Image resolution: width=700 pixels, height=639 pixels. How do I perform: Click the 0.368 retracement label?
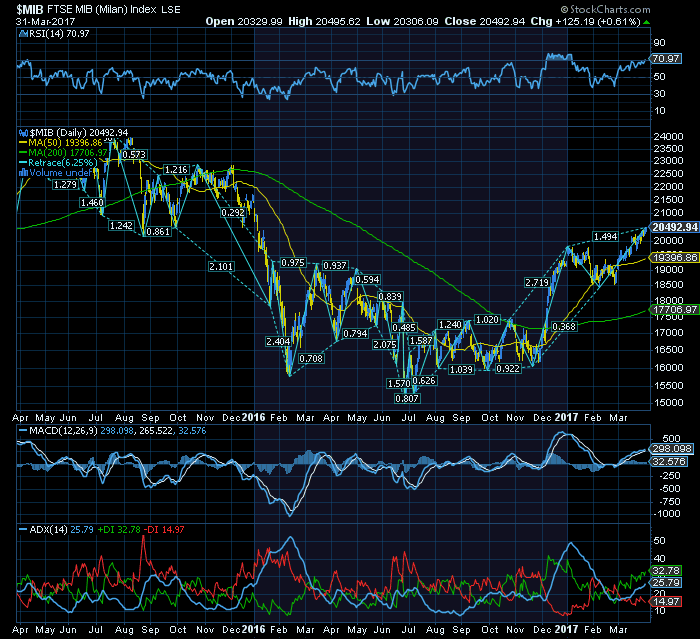click(564, 326)
